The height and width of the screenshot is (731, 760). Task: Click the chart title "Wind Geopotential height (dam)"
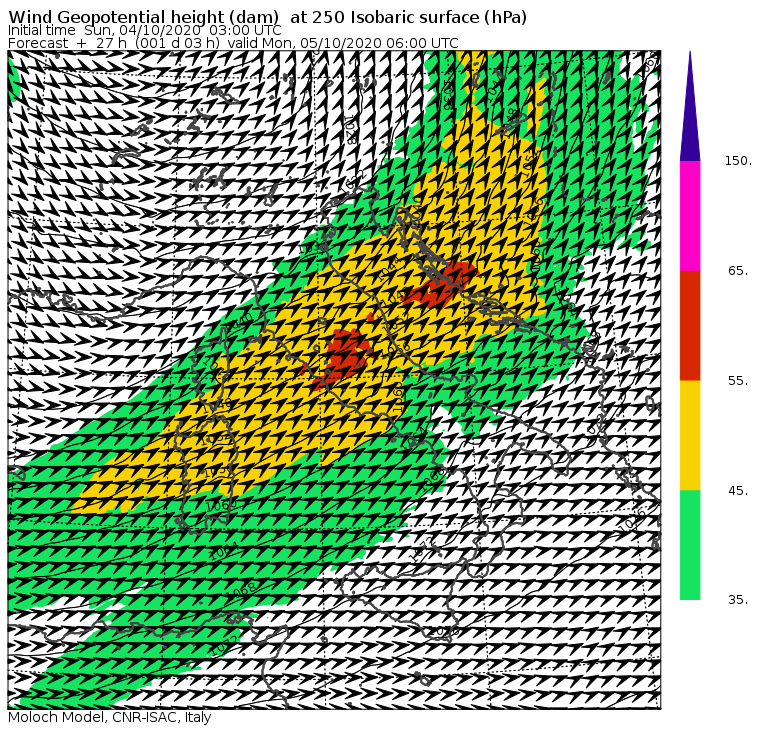click(x=143, y=17)
